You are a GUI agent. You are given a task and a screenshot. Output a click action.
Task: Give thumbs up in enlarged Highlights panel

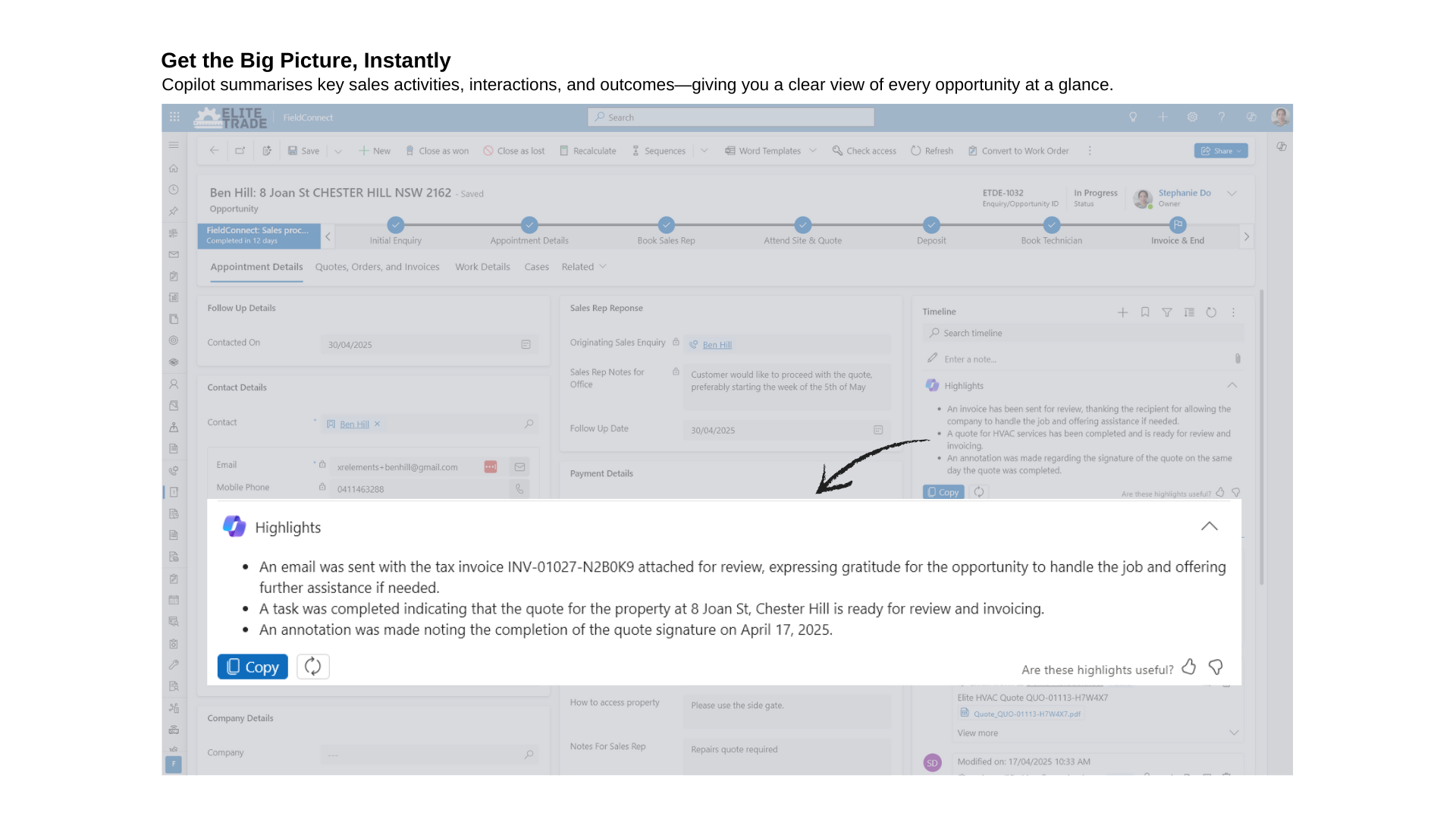pyautogui.click(x=1189, y=667)
